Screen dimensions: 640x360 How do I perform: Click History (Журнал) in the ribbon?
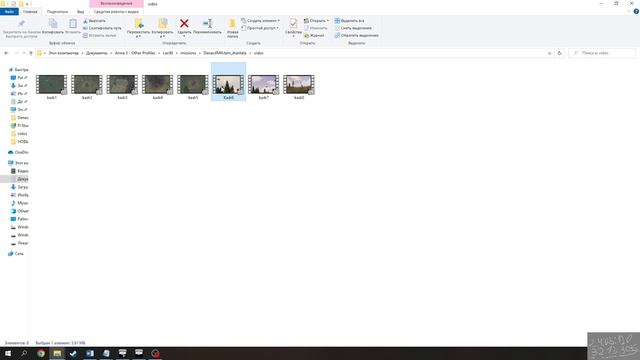coord(314,36)
